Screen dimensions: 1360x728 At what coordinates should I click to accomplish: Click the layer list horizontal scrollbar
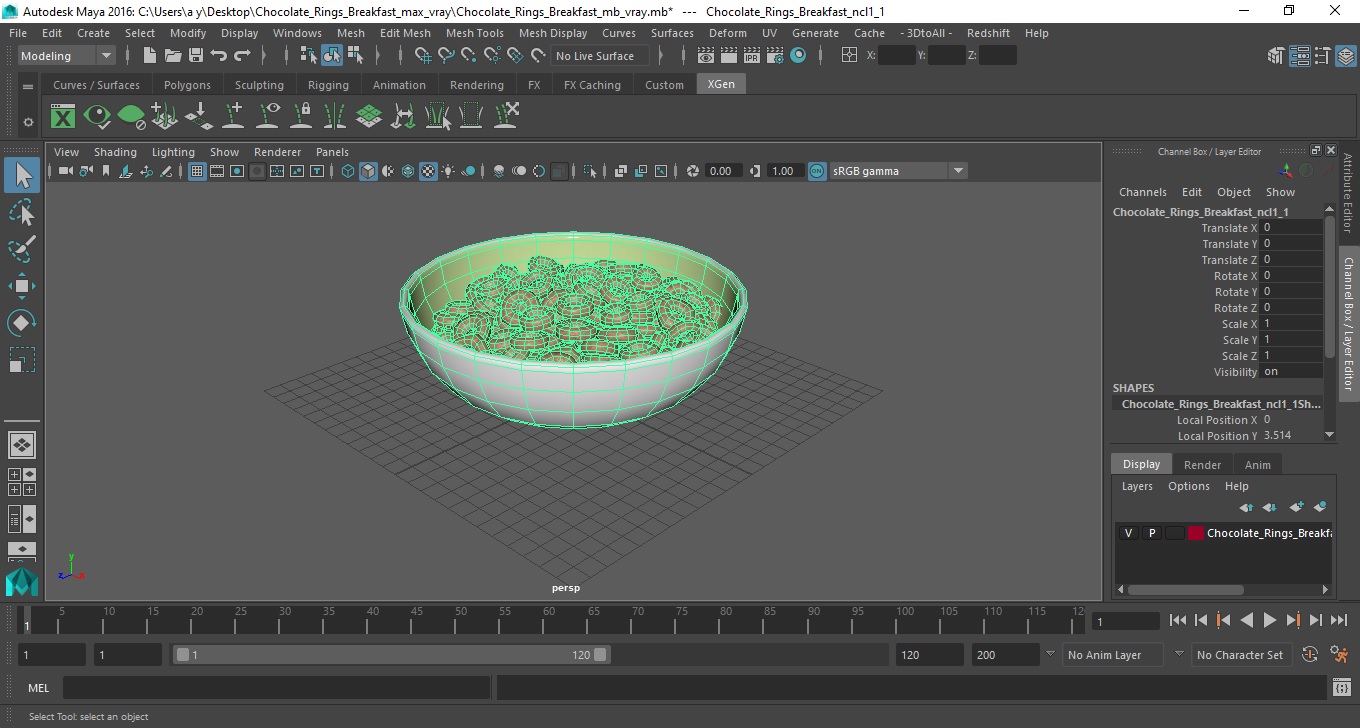[1185, 589]
